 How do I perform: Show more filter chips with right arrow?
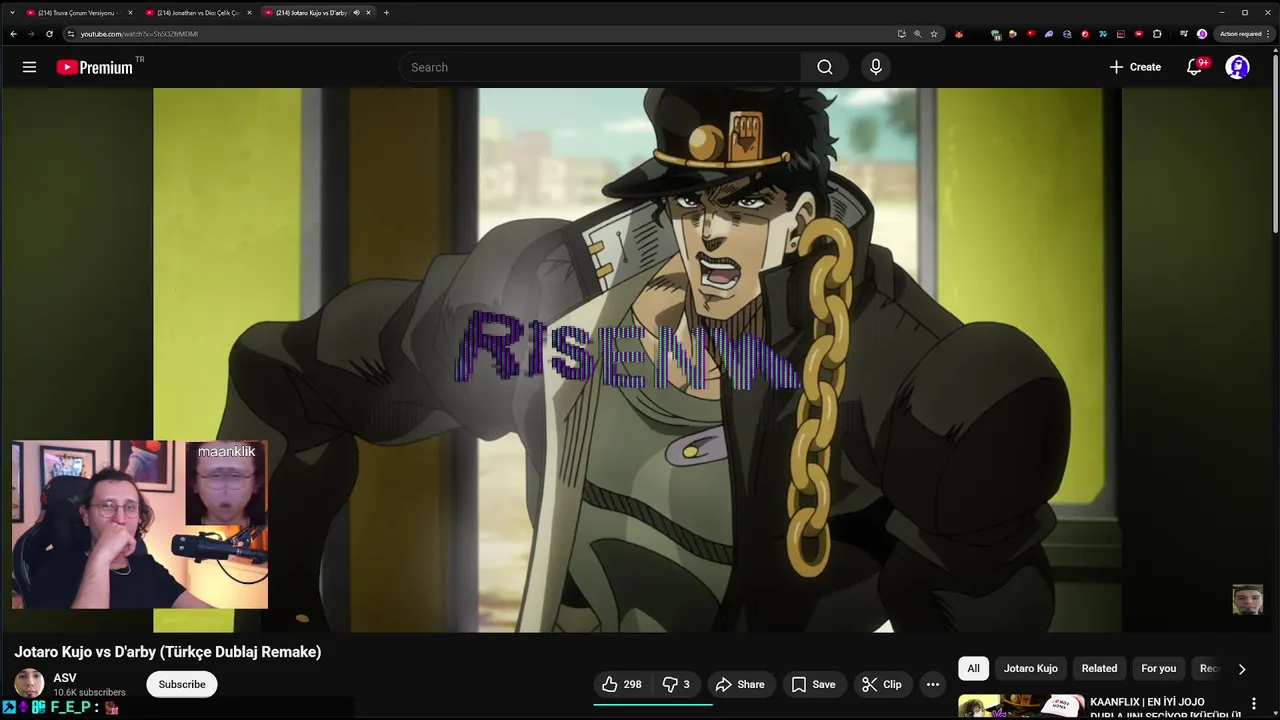click(1242, 668)
